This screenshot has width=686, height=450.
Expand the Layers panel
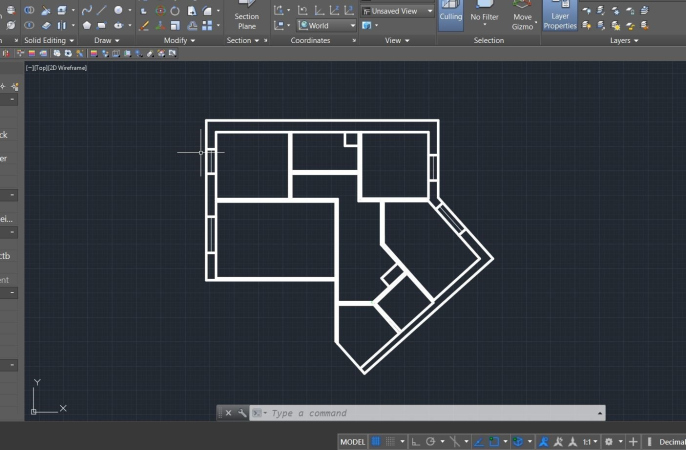point(624,41)
